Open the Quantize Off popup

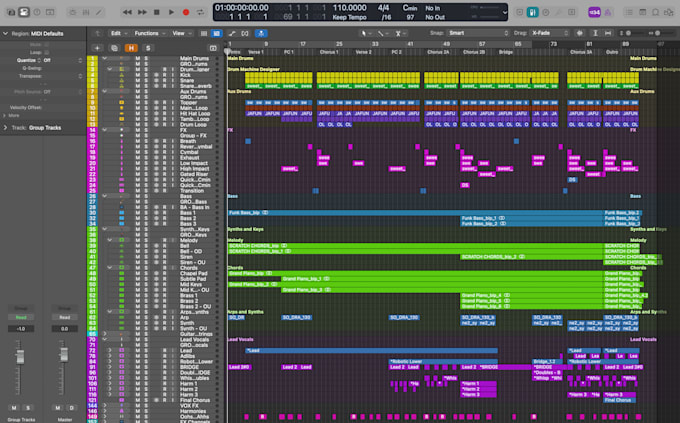(62, 60)
